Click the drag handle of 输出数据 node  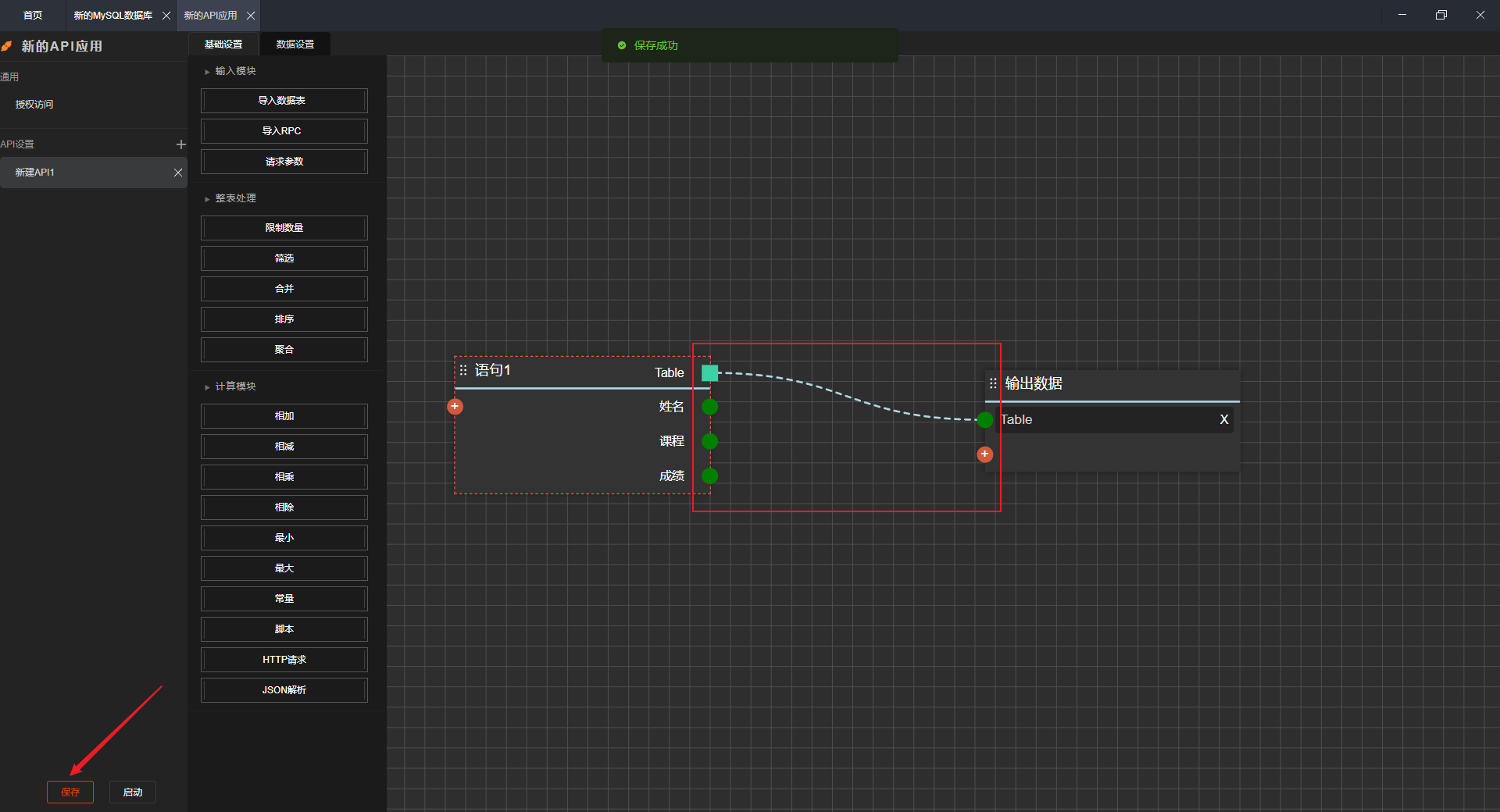click(x=993, y=383)
